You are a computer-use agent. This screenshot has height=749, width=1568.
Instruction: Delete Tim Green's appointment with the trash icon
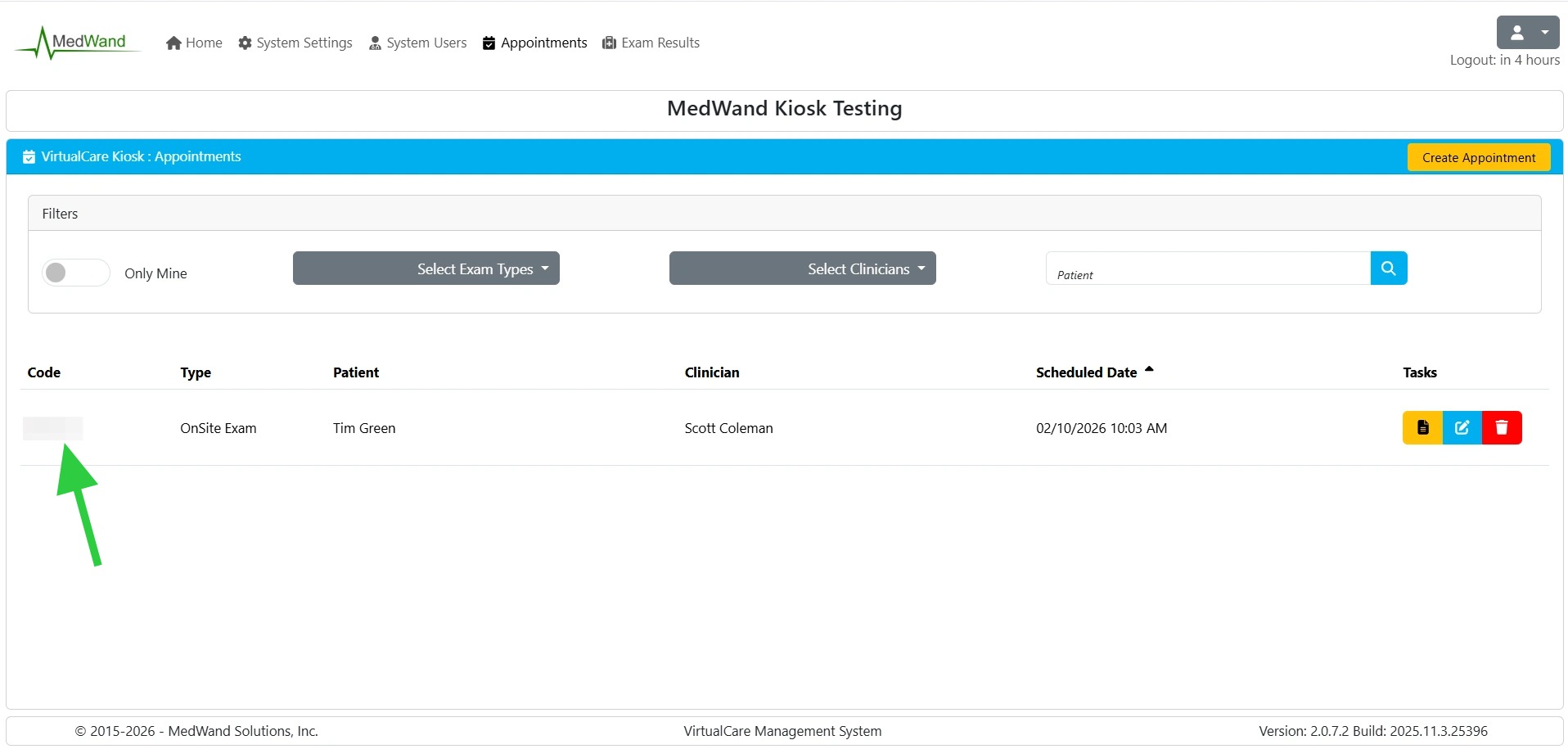coord(1502,427)
